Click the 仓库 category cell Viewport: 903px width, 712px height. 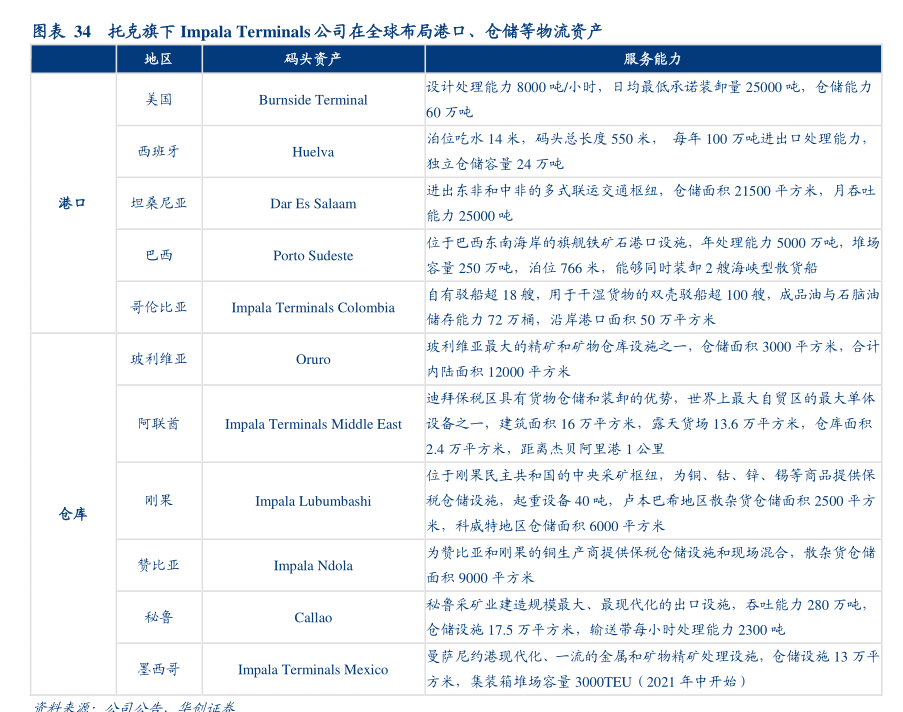[x=73, y=514]
